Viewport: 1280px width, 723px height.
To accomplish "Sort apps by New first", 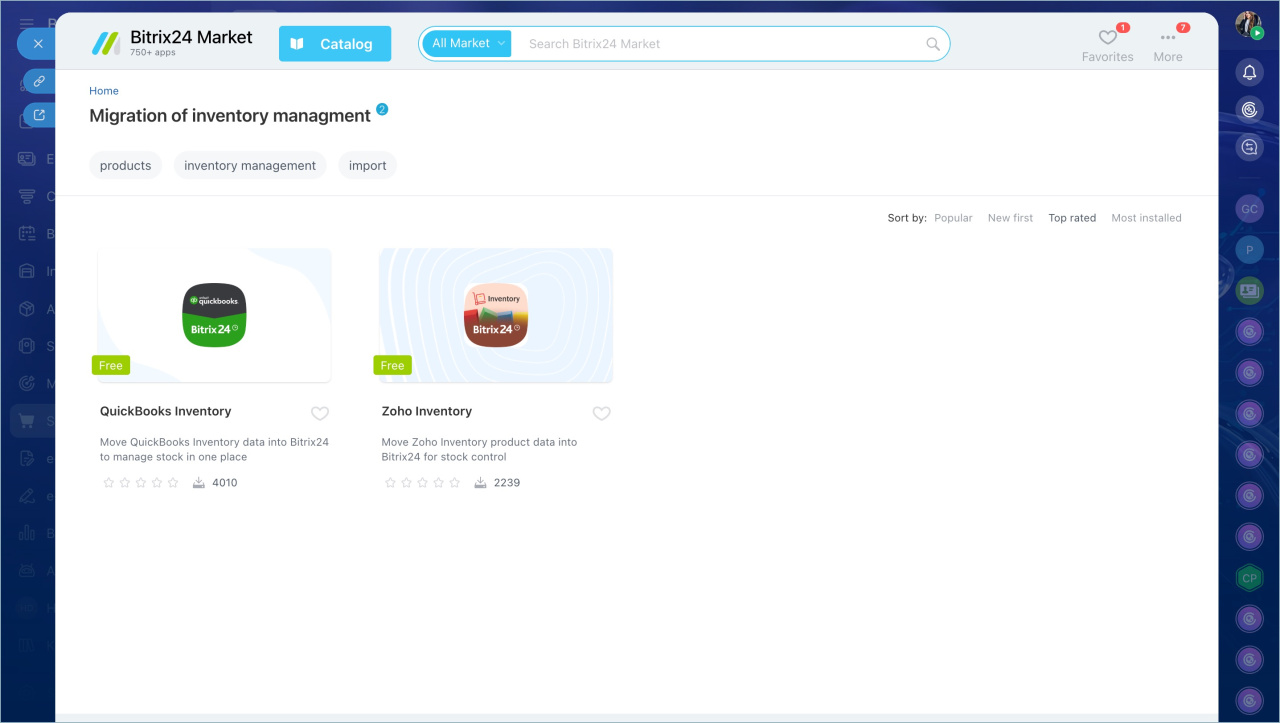I will pyautogui.click(x=1011, y=218).
